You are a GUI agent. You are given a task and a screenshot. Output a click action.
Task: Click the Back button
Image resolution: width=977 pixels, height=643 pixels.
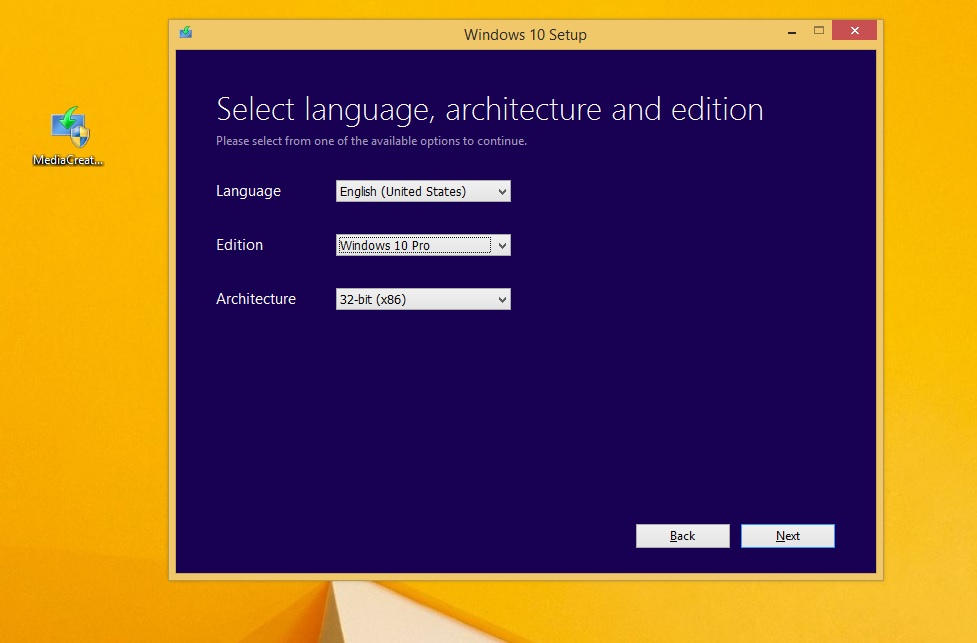point(682,536)
